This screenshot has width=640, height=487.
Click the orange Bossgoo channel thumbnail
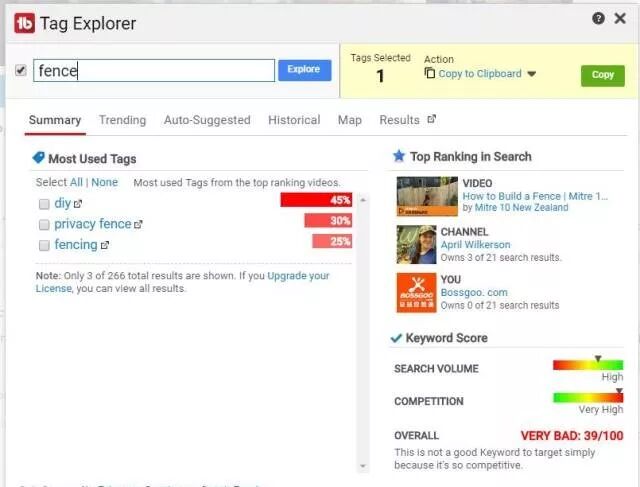click(416, 293)
